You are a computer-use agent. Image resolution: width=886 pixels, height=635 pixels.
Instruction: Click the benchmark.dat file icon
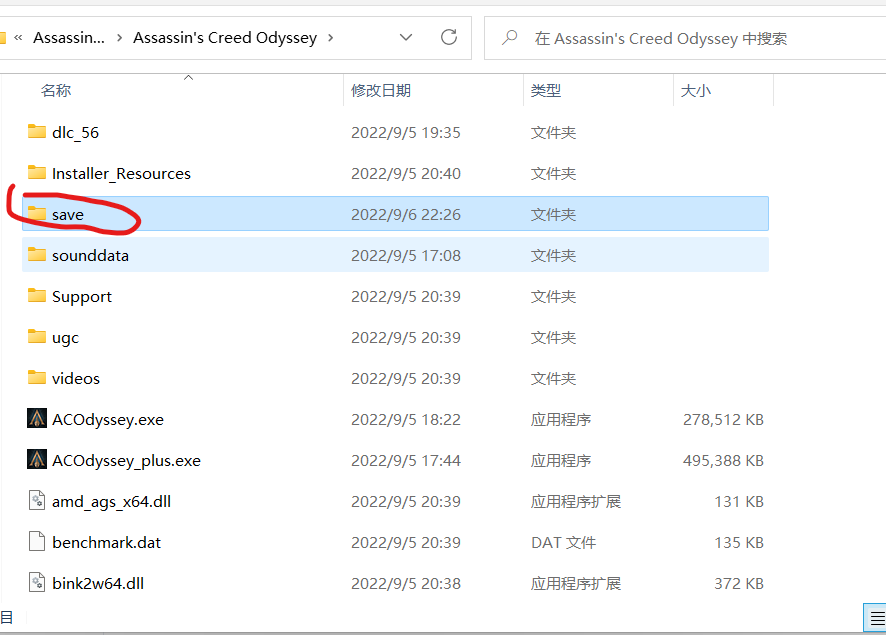pos(37,541)
